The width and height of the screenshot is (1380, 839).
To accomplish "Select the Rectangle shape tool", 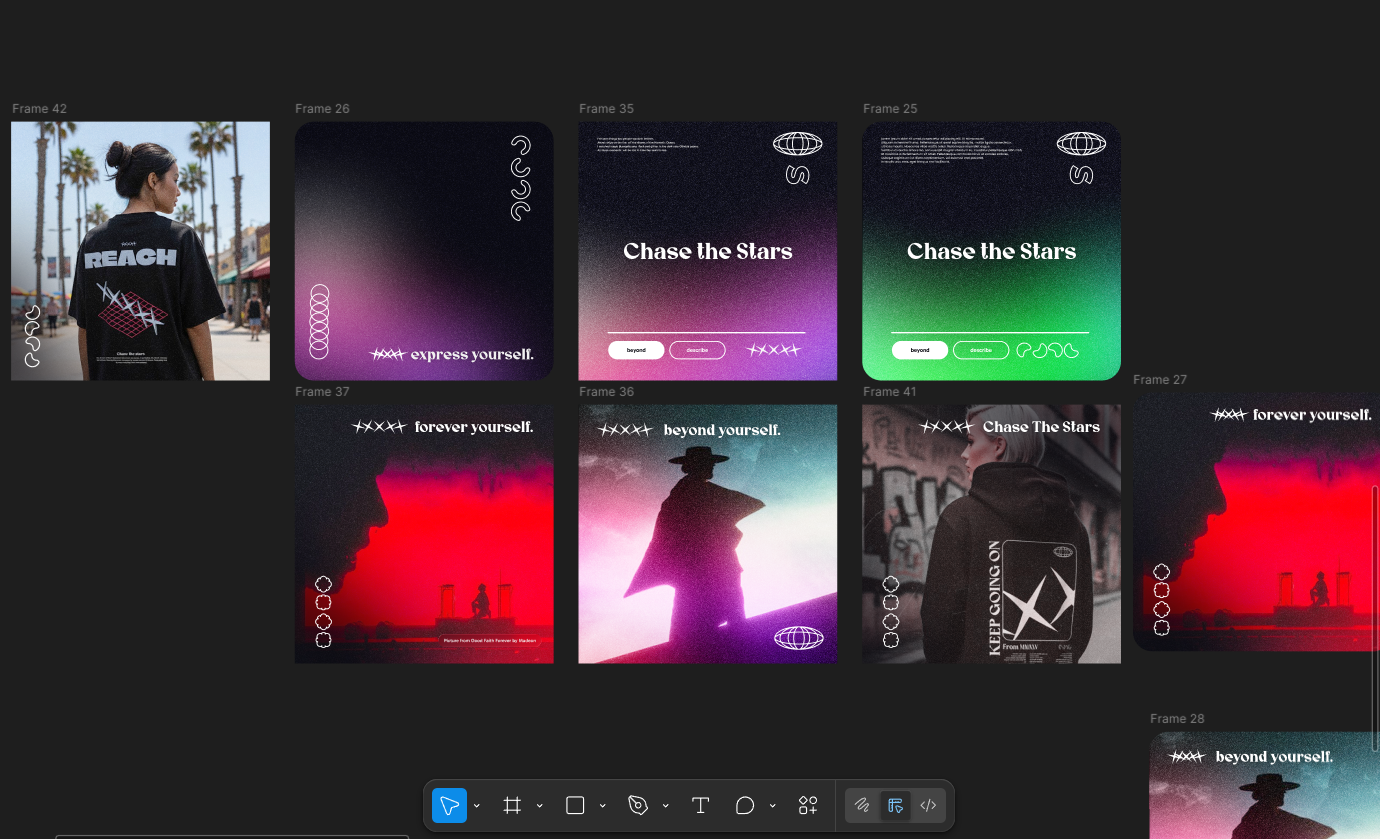I will point(575,806).
